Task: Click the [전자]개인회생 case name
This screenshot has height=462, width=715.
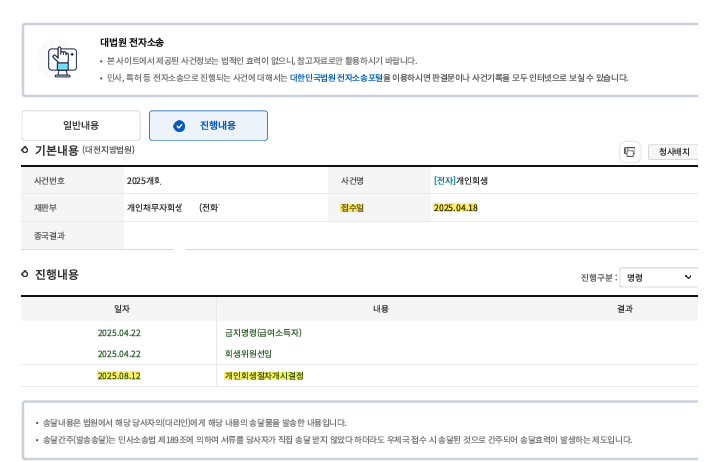Action: [x=460, y=181]
